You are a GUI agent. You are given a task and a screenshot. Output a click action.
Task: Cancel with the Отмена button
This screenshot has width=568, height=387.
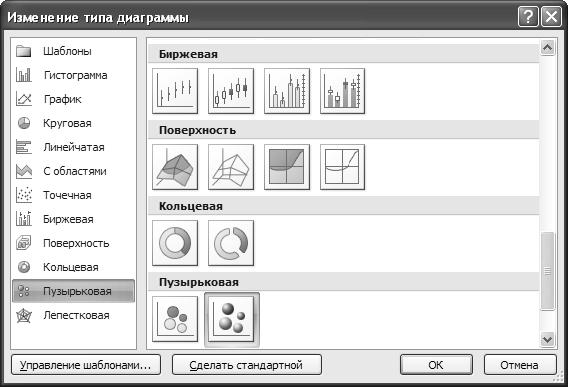click(520, 365)
